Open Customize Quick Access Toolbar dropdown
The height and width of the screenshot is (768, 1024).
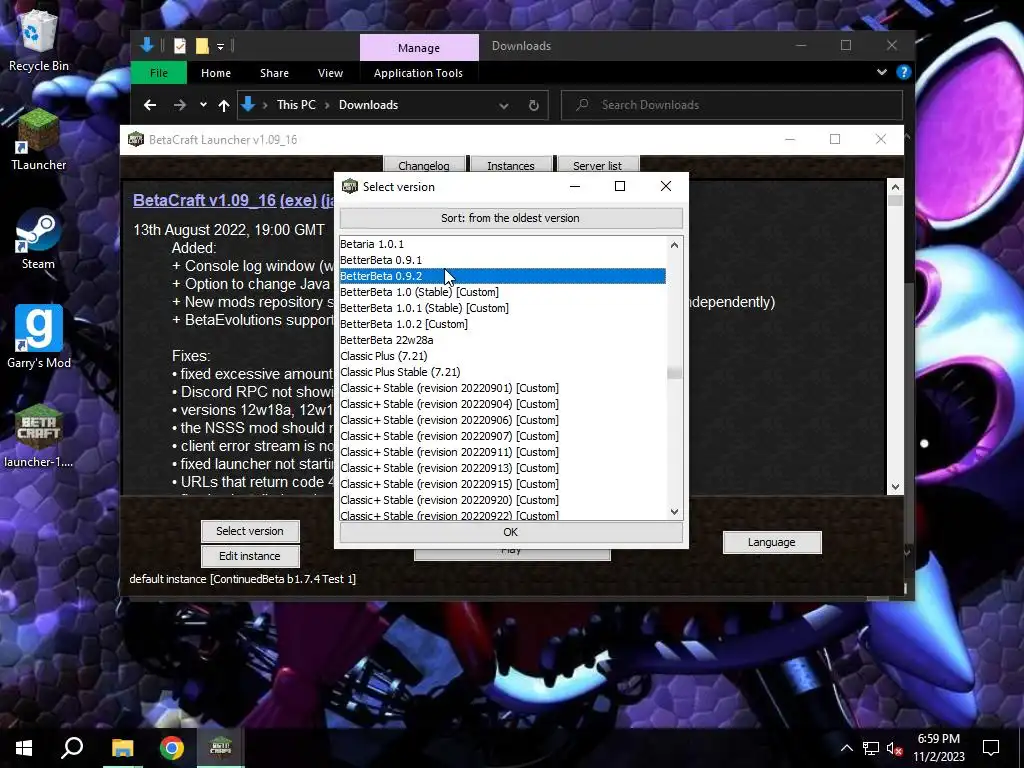click(221, 46)
